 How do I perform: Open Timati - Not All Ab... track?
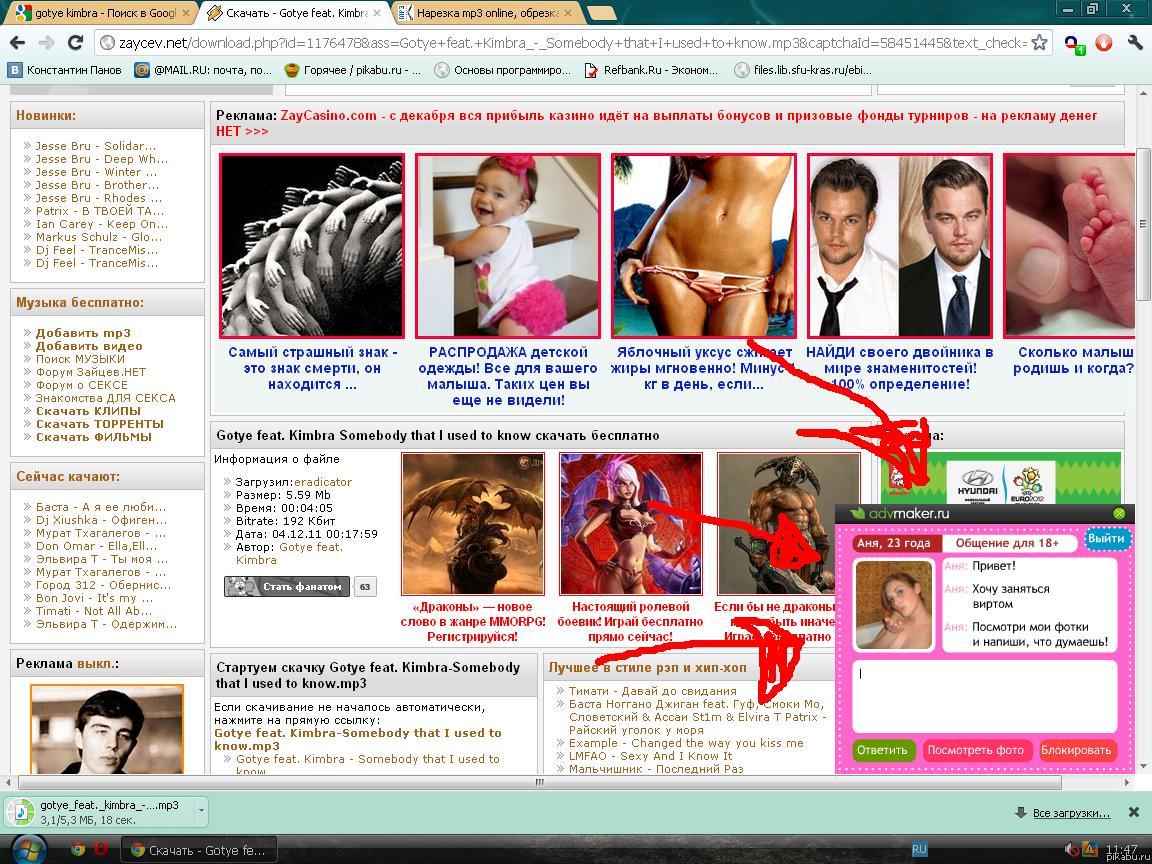pos(93,611)
